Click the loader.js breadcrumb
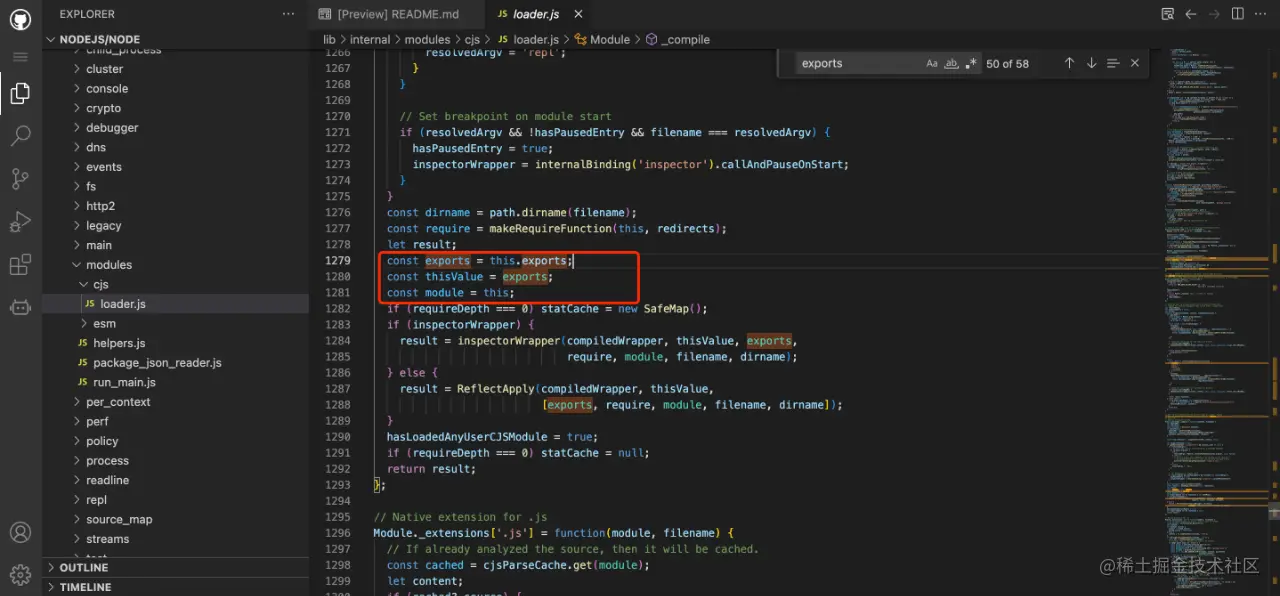Viewport: 1280px width, 596px height. point(527,39)
